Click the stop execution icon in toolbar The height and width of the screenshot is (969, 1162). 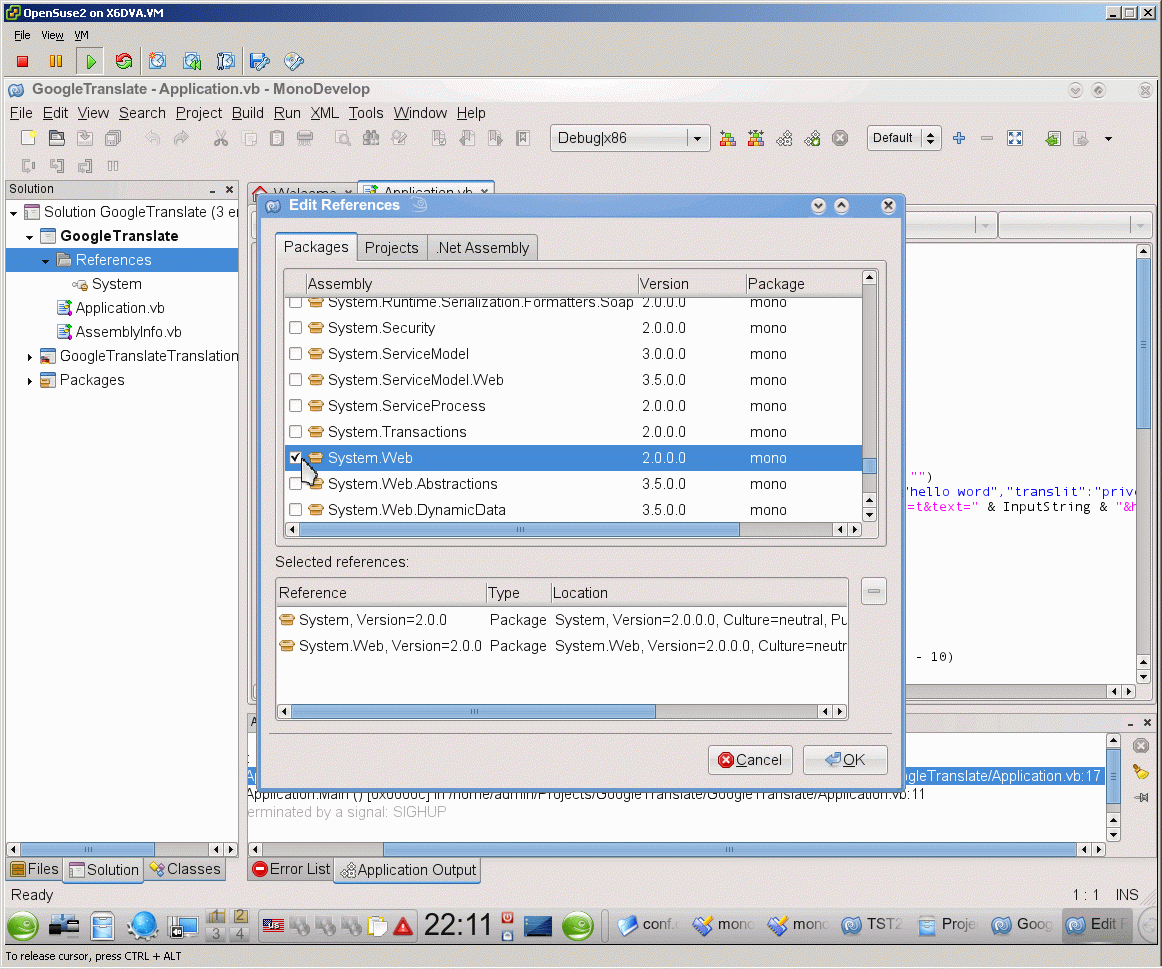[x=840, y=138]
